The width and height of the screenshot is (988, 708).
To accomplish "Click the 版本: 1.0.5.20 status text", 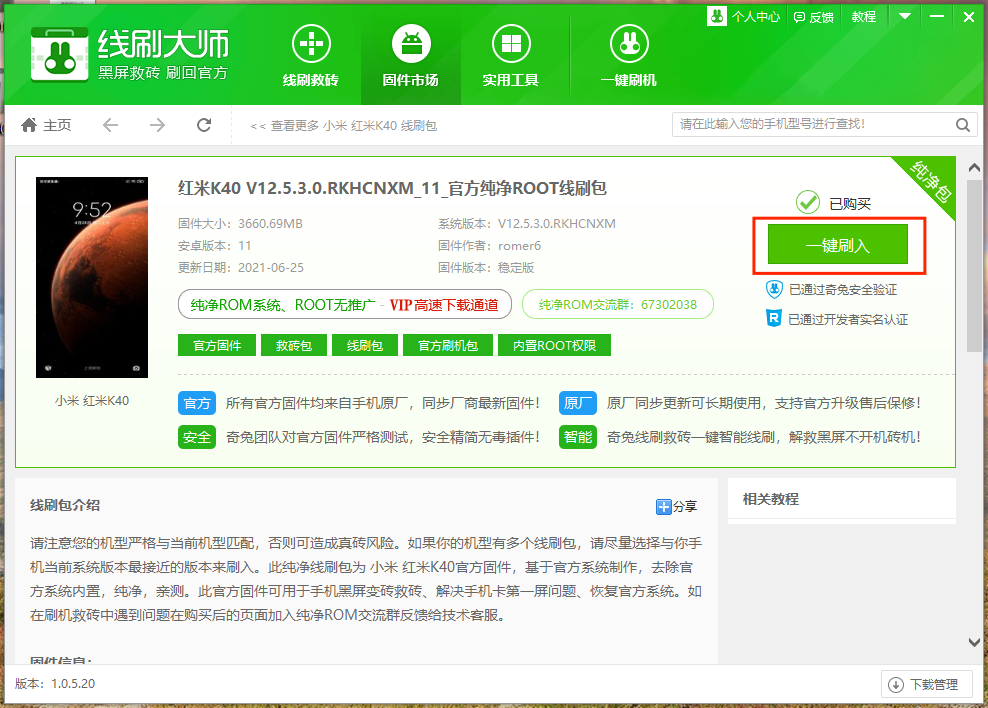I will 55,684.
